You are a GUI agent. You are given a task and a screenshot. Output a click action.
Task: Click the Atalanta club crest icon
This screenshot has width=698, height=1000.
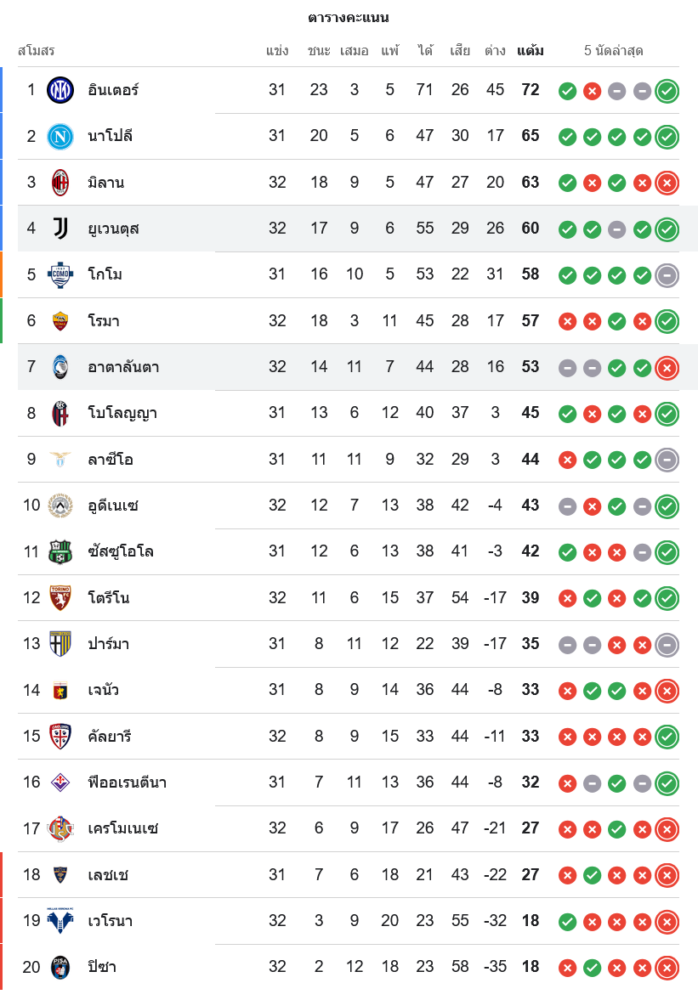click(x=60, y=367)
